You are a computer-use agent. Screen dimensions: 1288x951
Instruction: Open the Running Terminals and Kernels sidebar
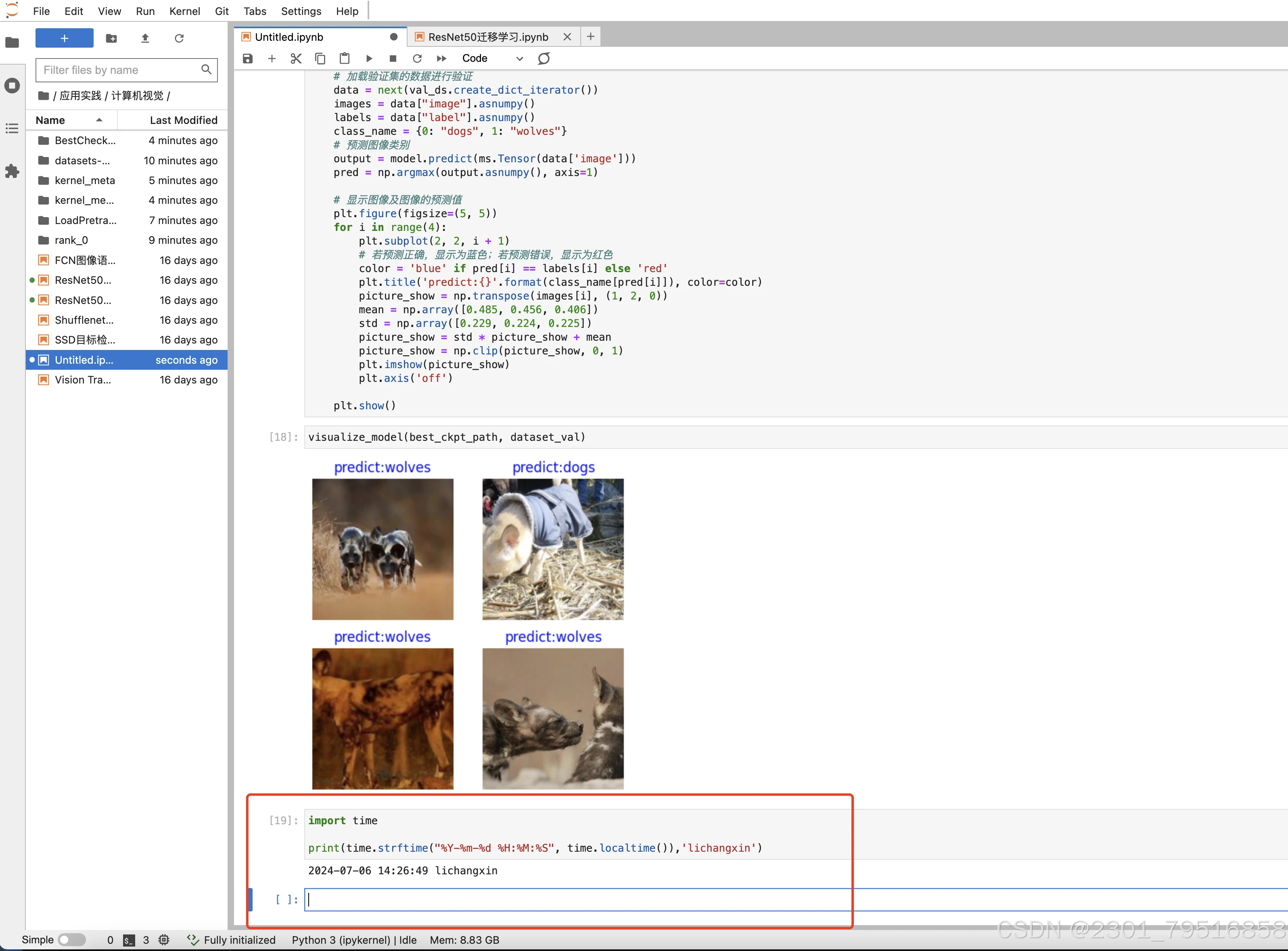[12, 86]
